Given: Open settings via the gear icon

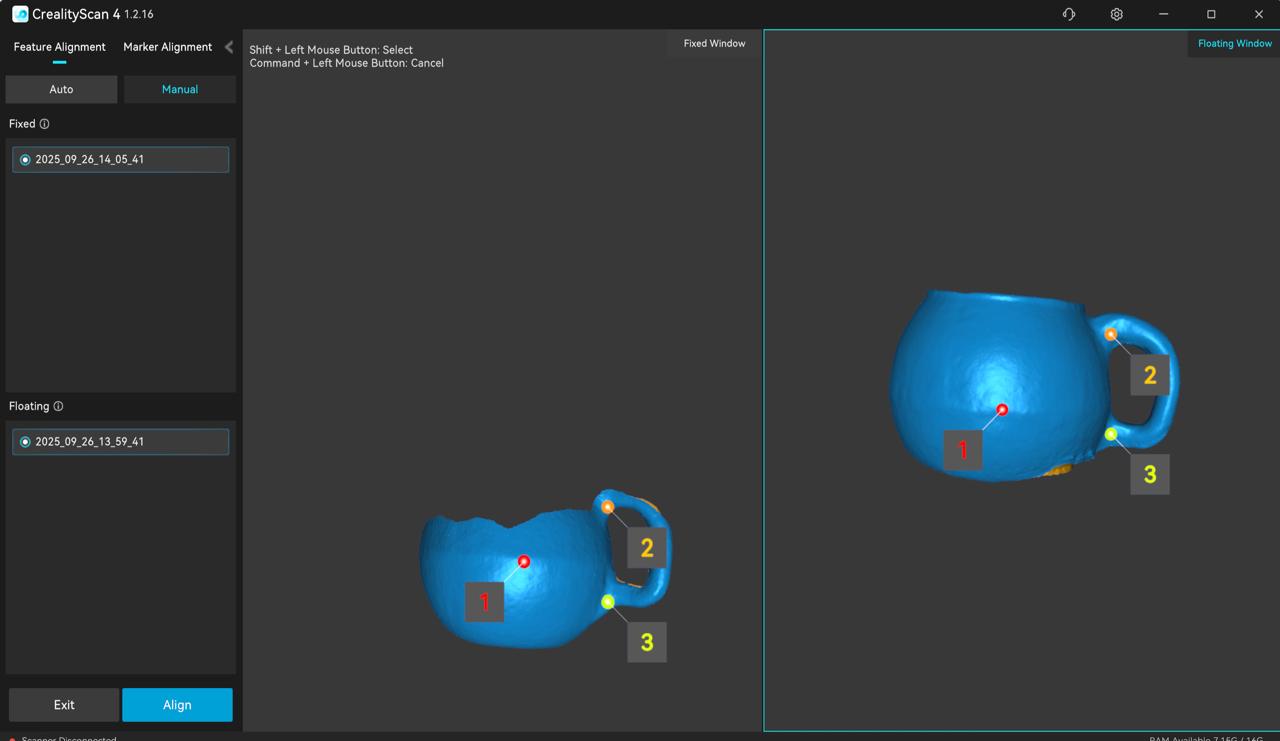Looking at the screenshot, I should 1116,14.
